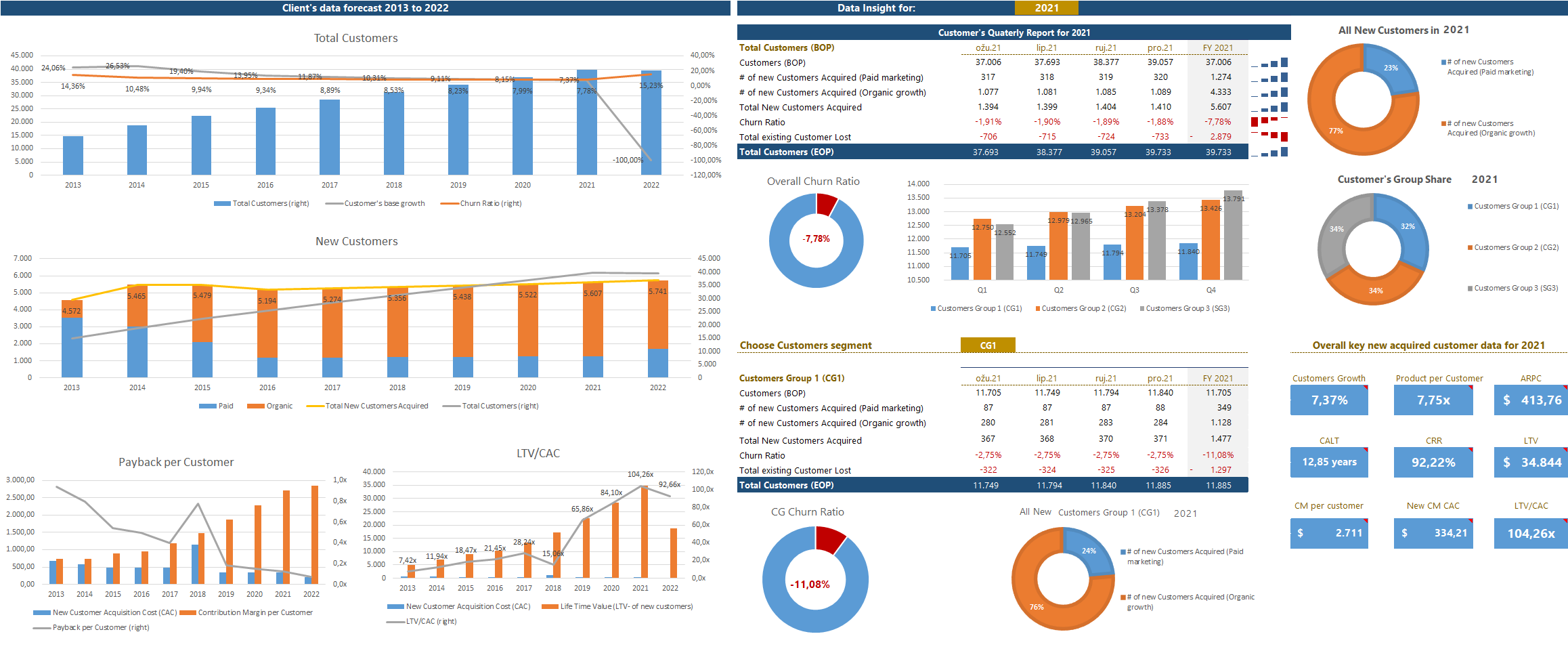The image size is (1568, 653).
Task: Click the Organic legend marker in New Customers
Action: (x=255, y=406)
